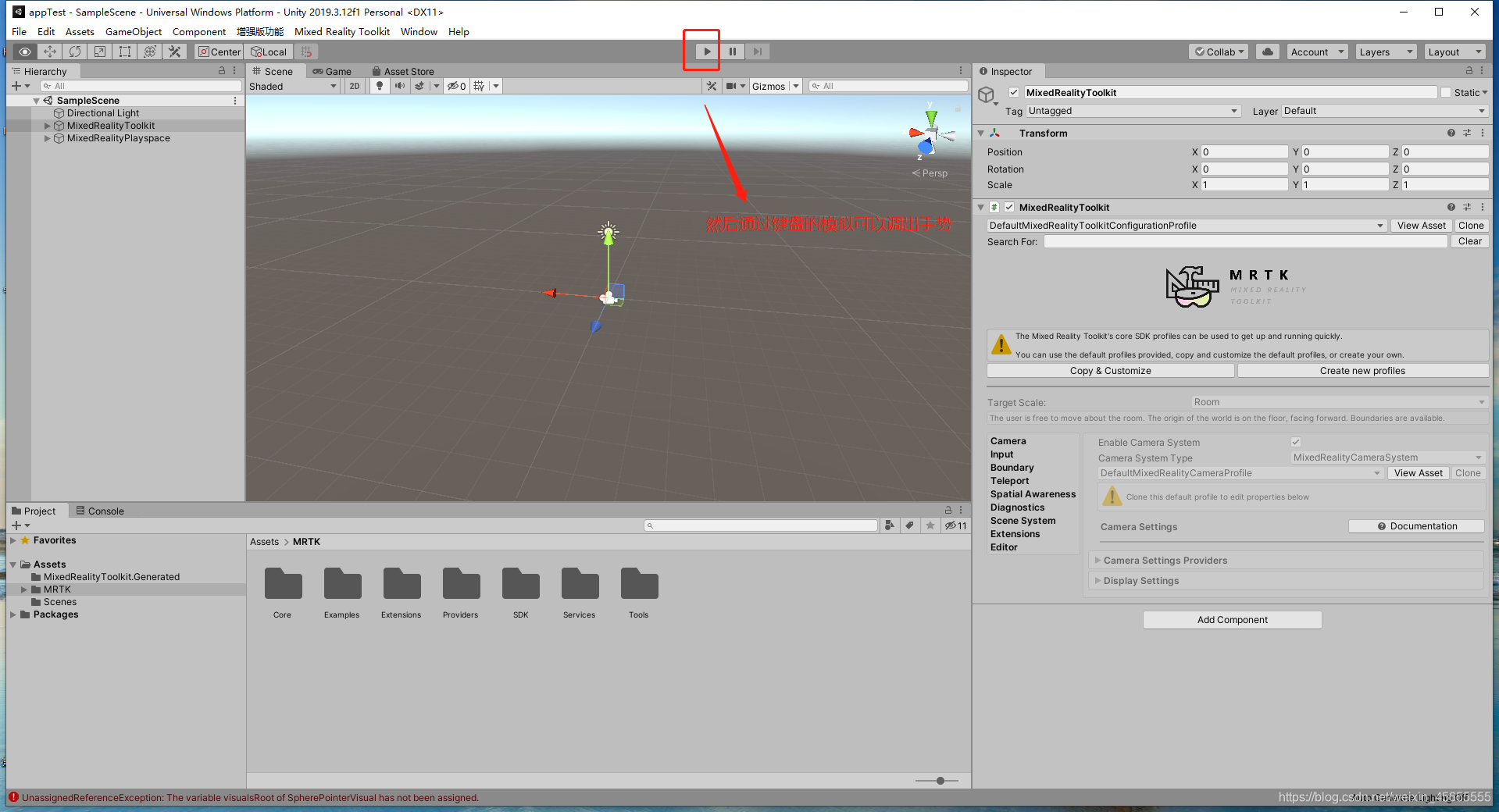Select the combined Transform tool
1499x812 pixels.
(x=150, y=52)
